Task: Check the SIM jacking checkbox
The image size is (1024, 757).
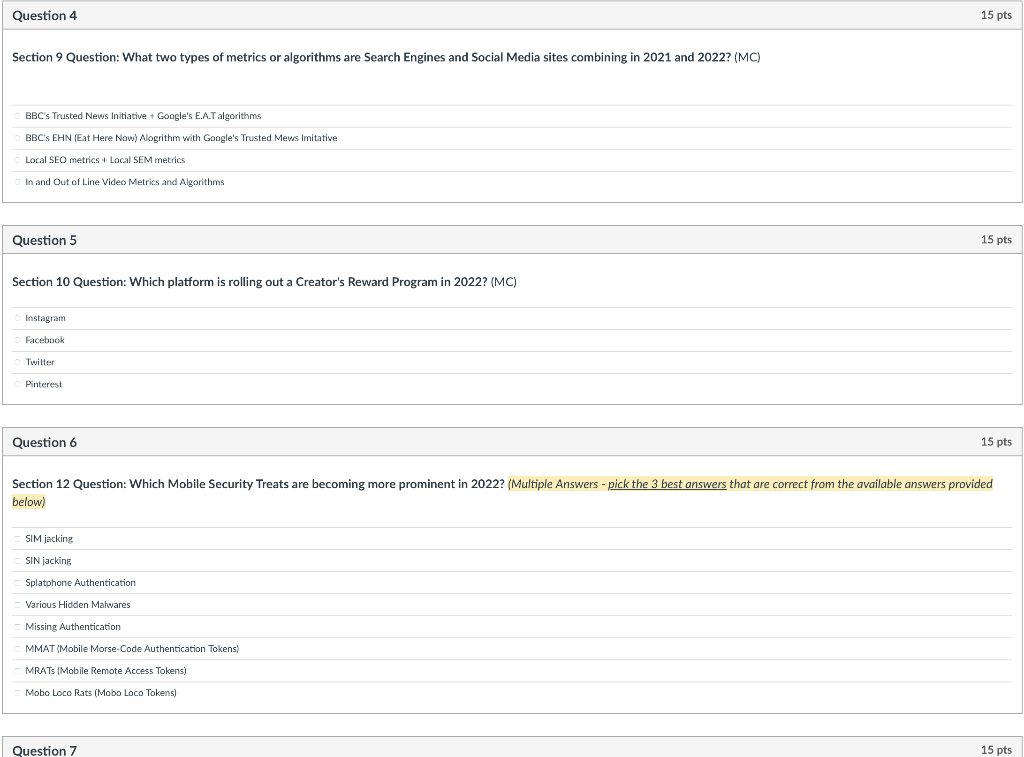Action: click(x=18, y=539)
